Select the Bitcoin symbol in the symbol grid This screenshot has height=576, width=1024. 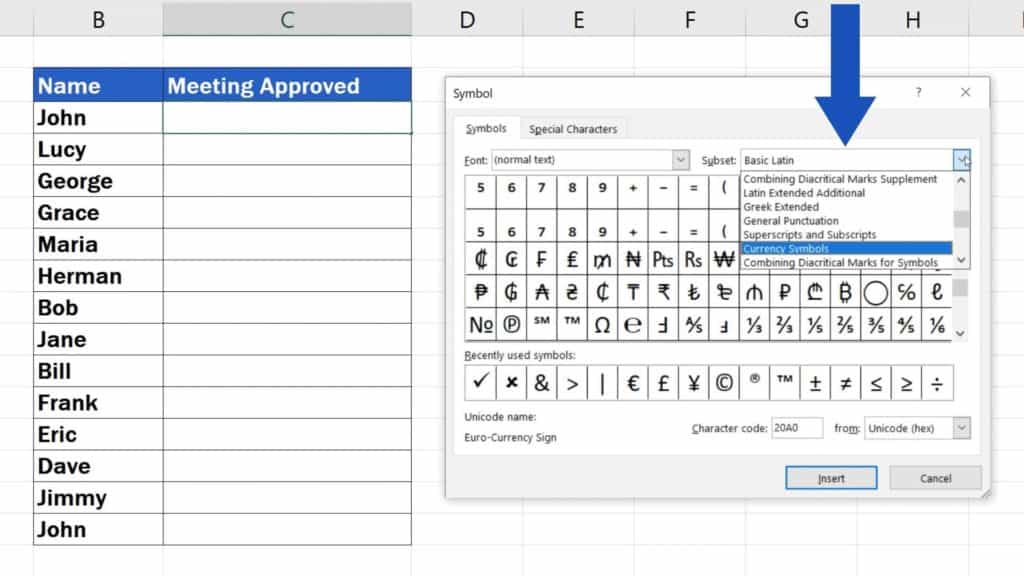844,291
